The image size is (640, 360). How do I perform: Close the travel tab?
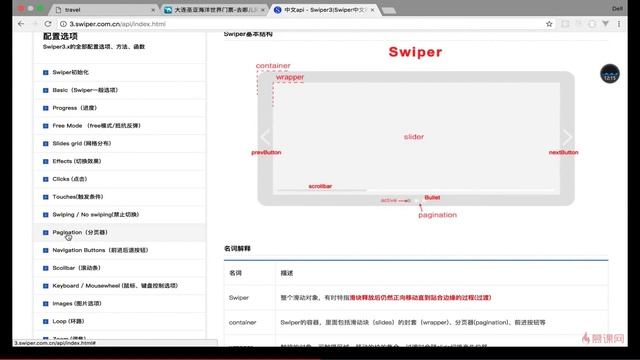[x=153, y=9]
